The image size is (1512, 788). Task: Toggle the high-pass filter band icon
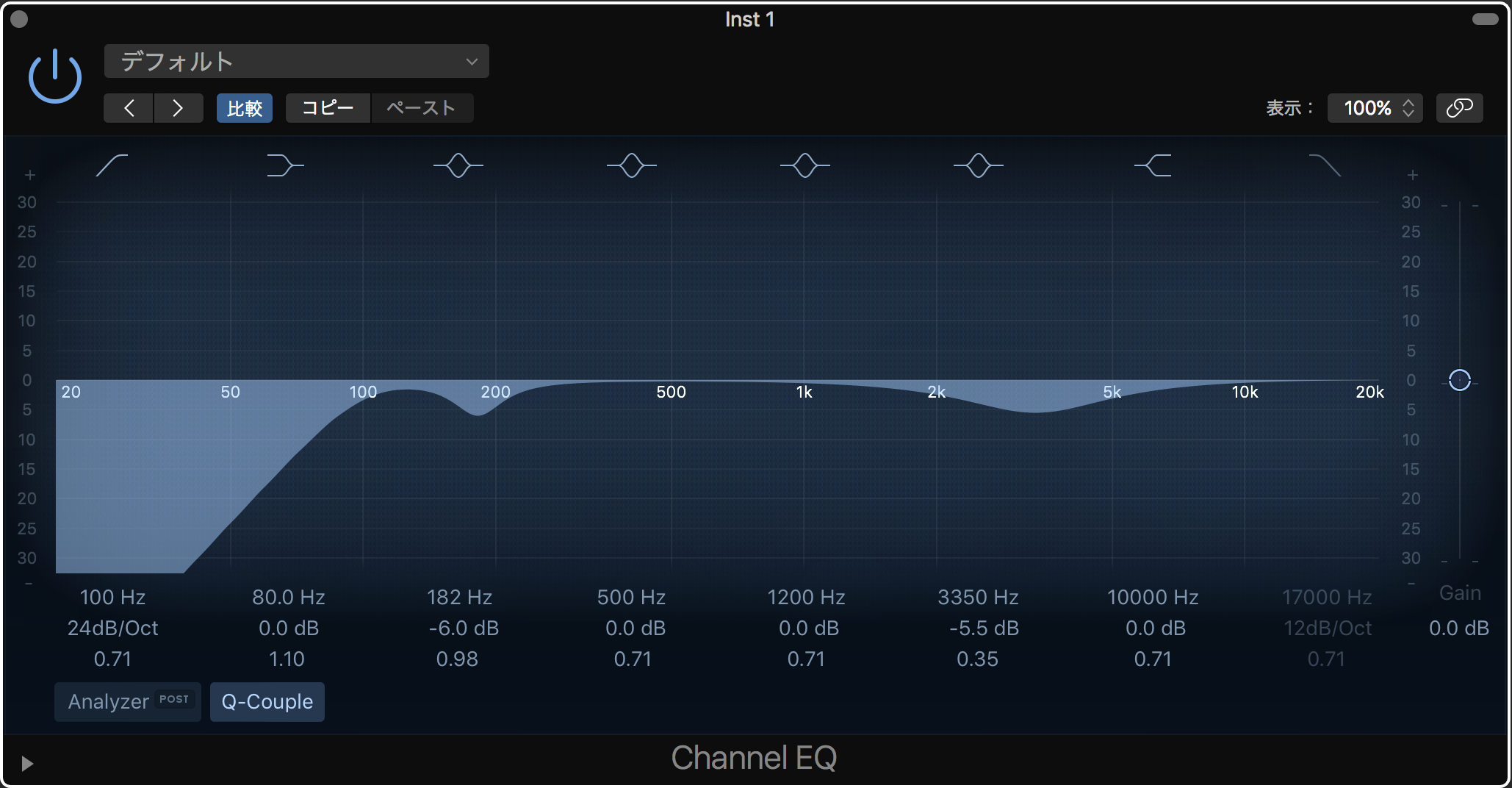(112, 165)
